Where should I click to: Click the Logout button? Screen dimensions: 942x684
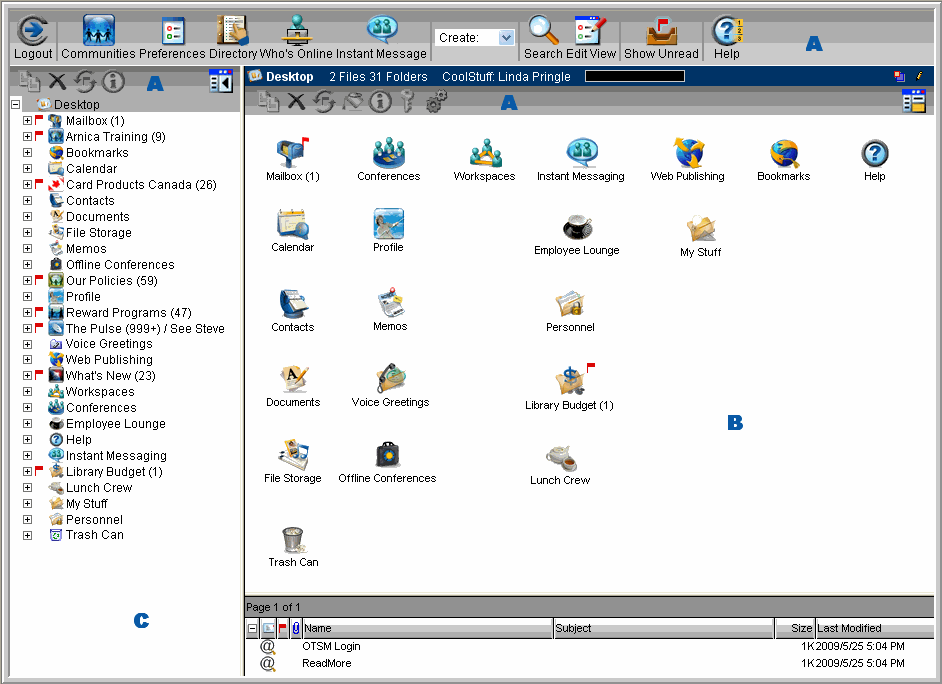(x=33, y=38)
